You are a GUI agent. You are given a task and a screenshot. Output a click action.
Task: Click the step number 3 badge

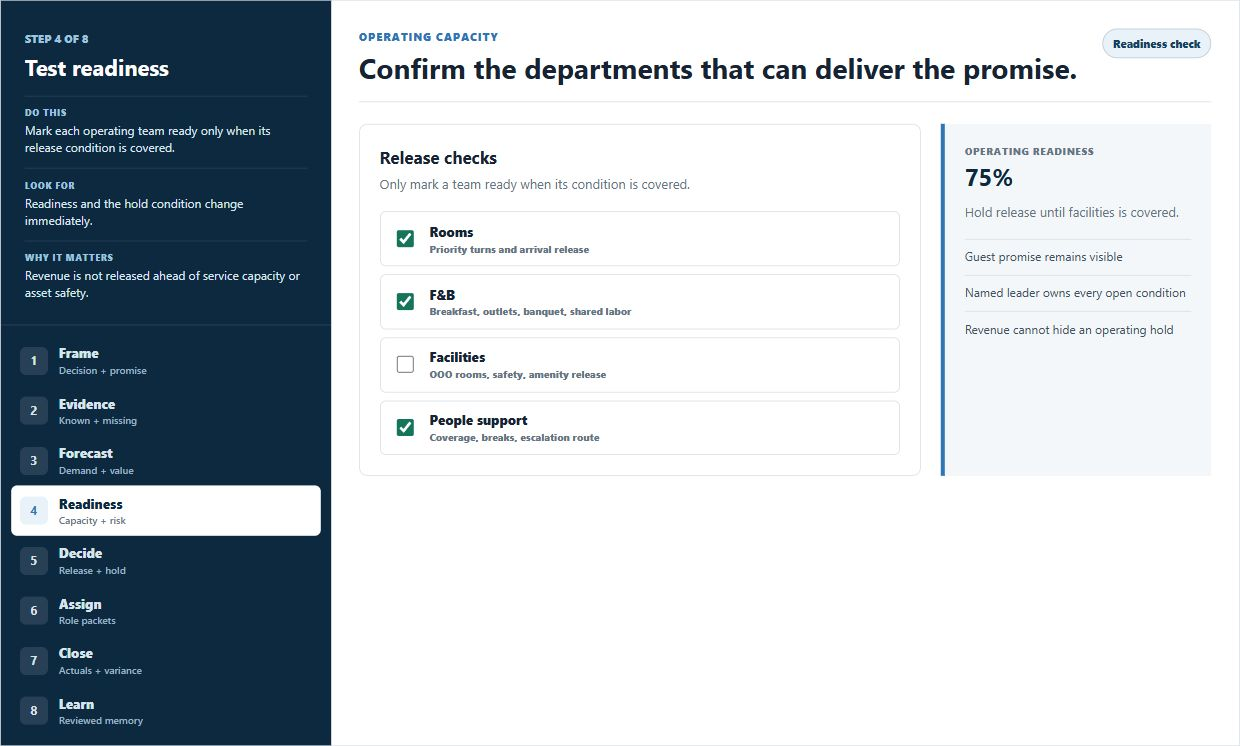pos(34,461)
